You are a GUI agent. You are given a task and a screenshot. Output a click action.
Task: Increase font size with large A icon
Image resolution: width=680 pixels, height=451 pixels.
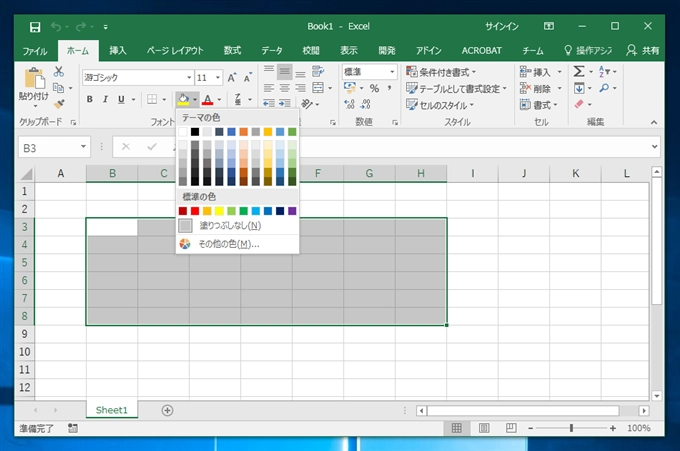pos(232,78)
